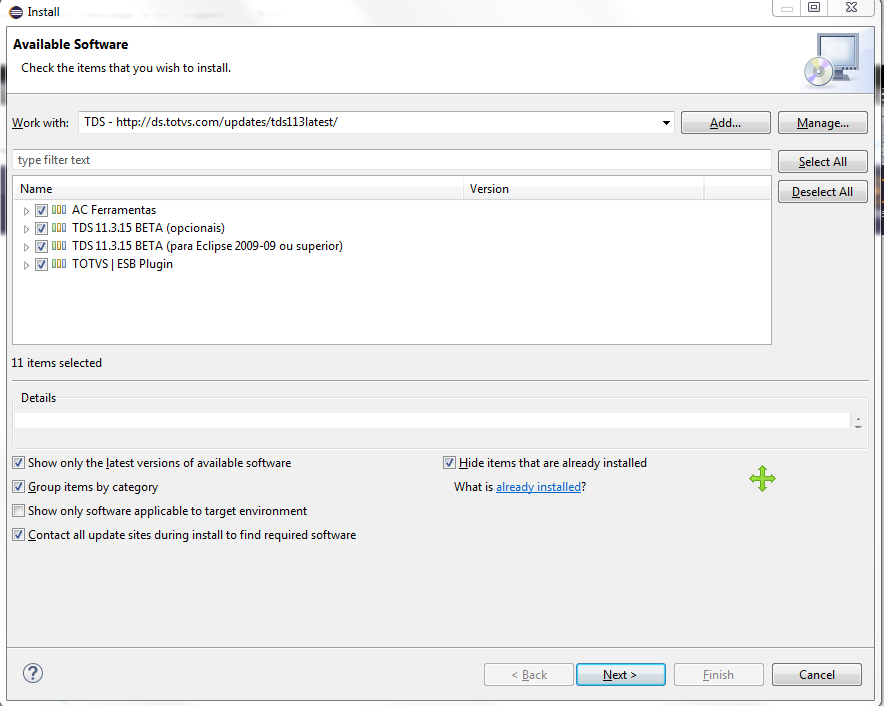Click the Select All button
This screenshot has width=884, height=706.
click(x=823, y=161)
